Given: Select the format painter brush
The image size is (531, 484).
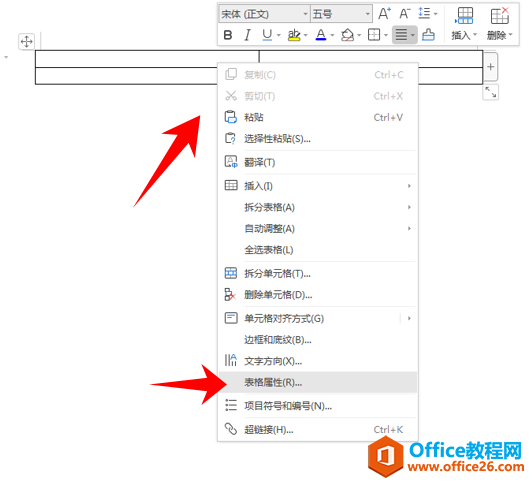Looking at the screenshot, I should coord(428,35).
